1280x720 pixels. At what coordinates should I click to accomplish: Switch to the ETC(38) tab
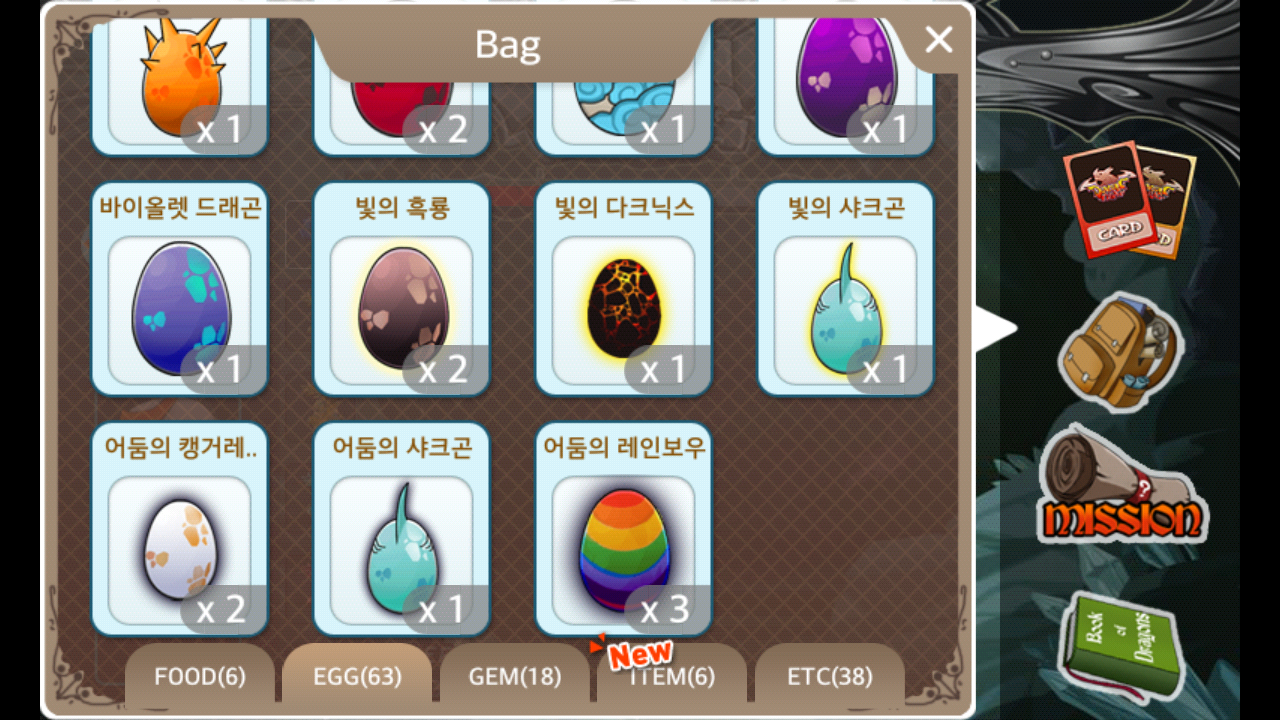(x=830, y=676)
